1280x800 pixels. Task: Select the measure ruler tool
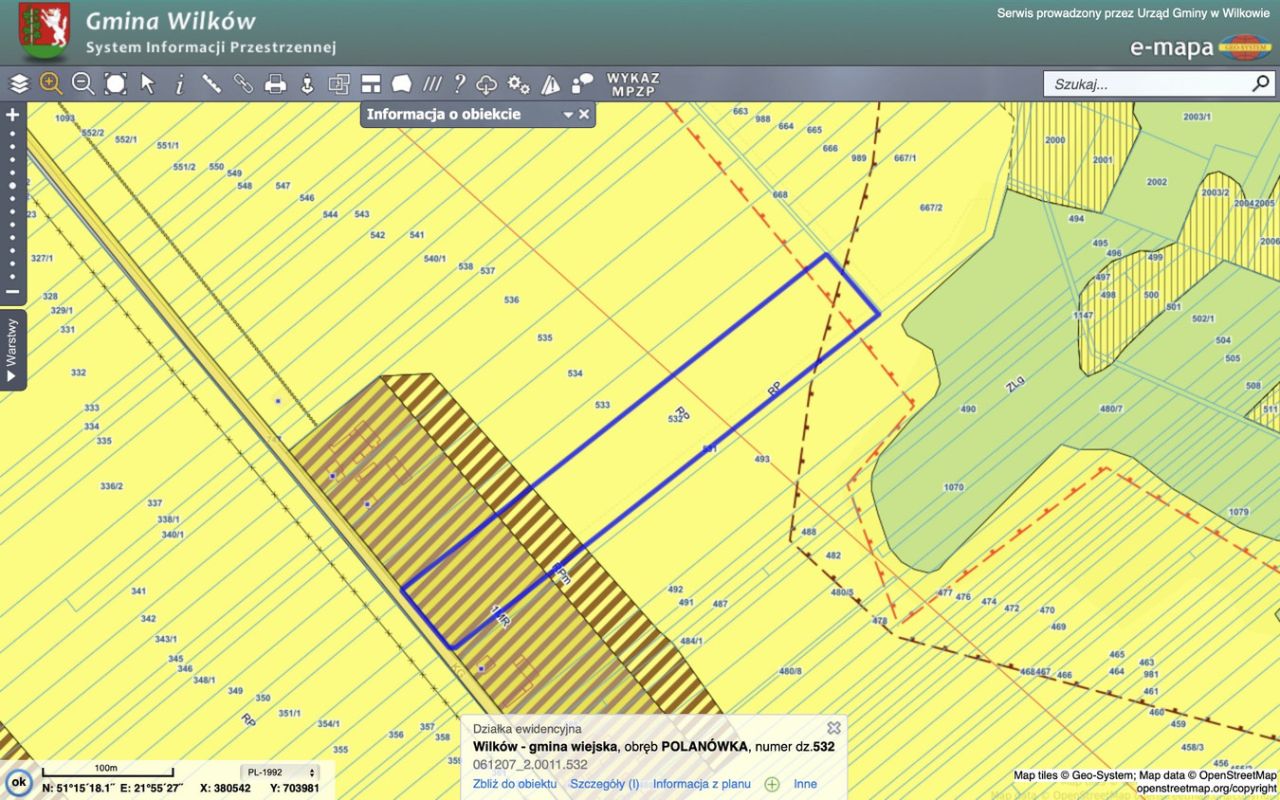pos(211,84)
